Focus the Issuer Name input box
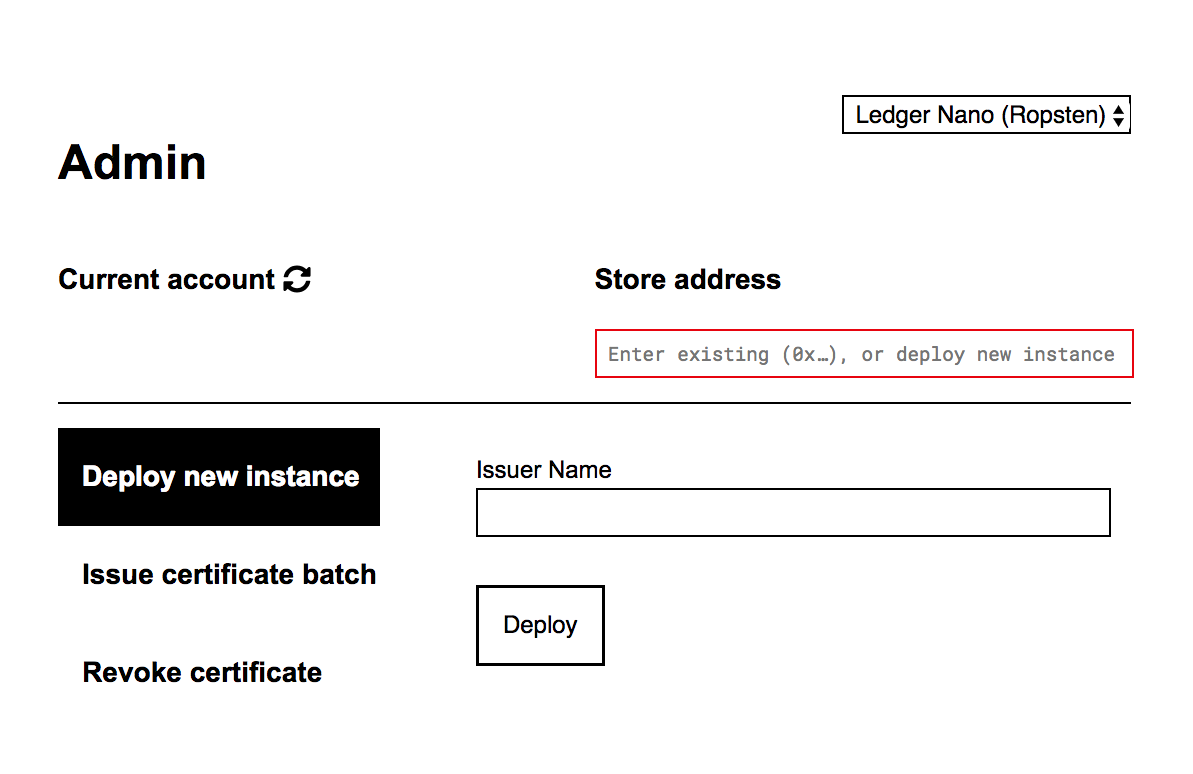1193x774 pixels. tap(793, 512)
